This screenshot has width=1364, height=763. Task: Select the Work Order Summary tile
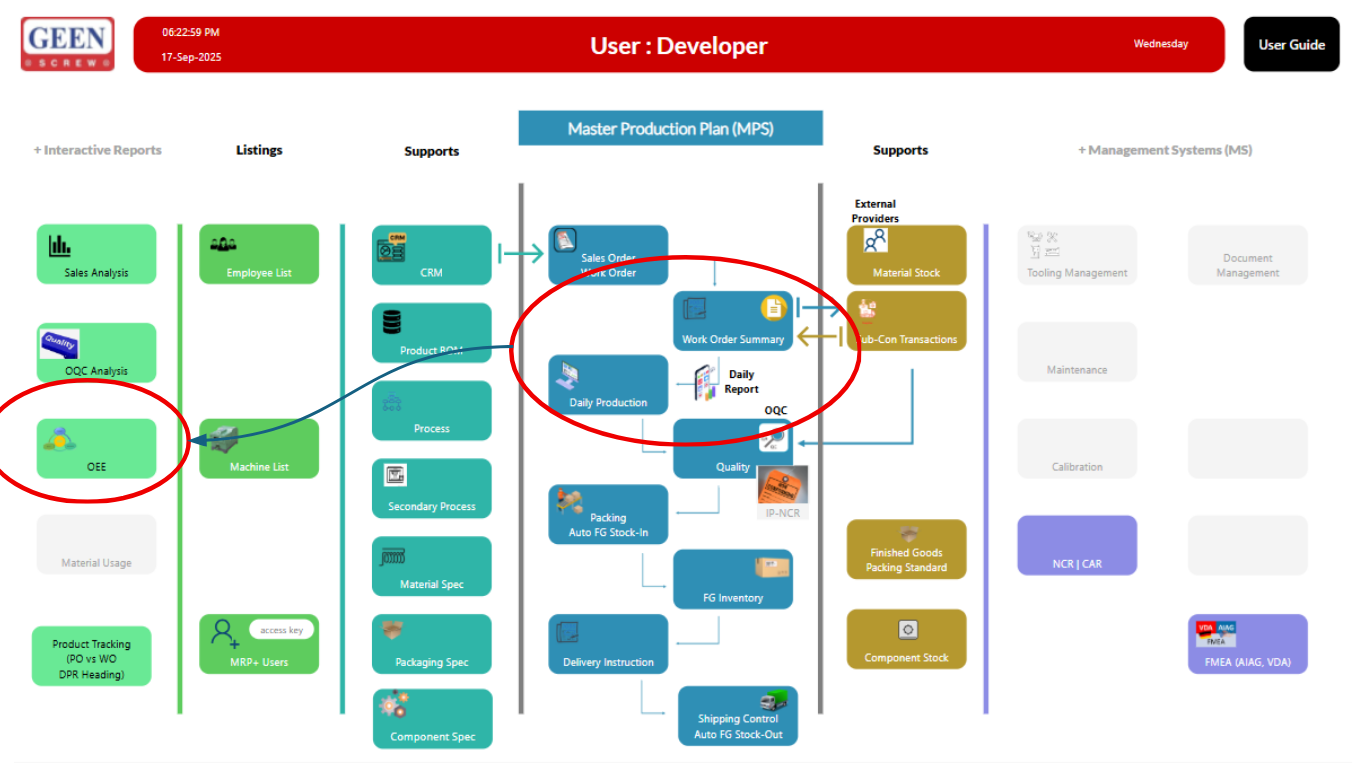(x=732, y=322)
